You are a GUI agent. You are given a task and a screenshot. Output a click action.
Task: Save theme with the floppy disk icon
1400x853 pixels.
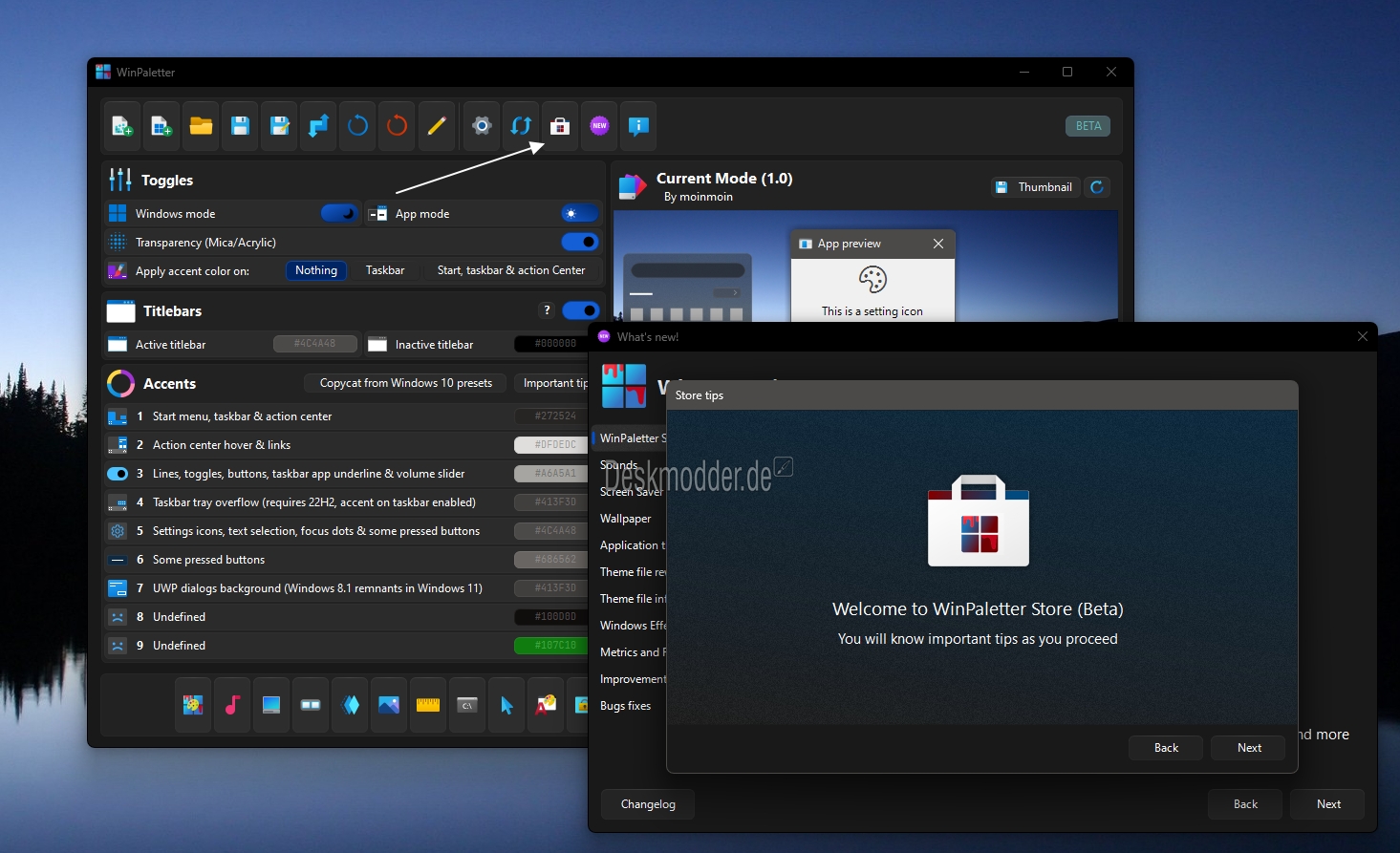[x=240, y=126]
